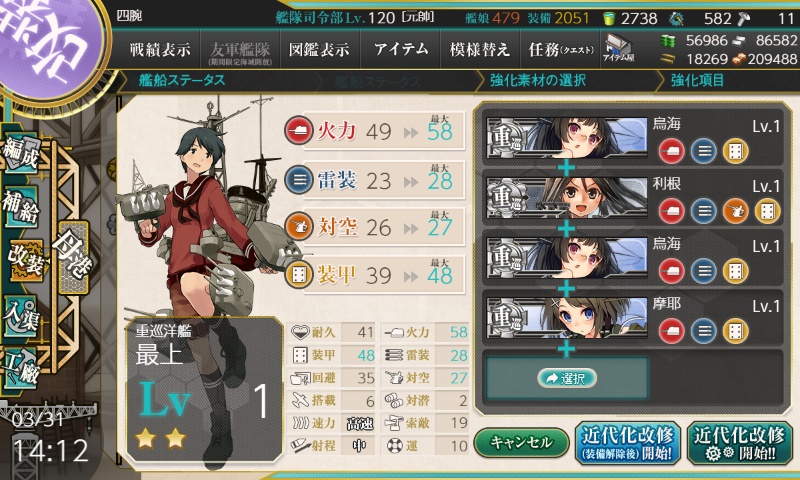Open アイテム items menu
The width and height of the screenshot is (800, 480).
tap(401, 49)
